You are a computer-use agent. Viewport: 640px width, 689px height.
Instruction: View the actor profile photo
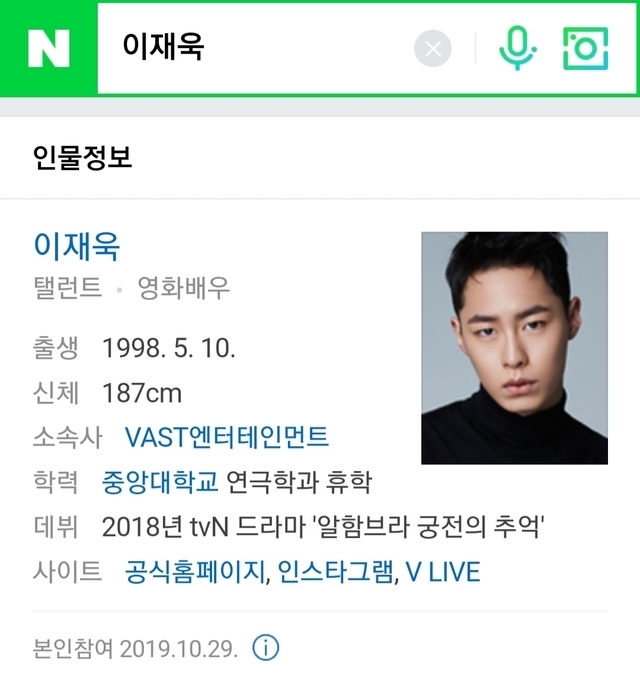coord(514,348)
